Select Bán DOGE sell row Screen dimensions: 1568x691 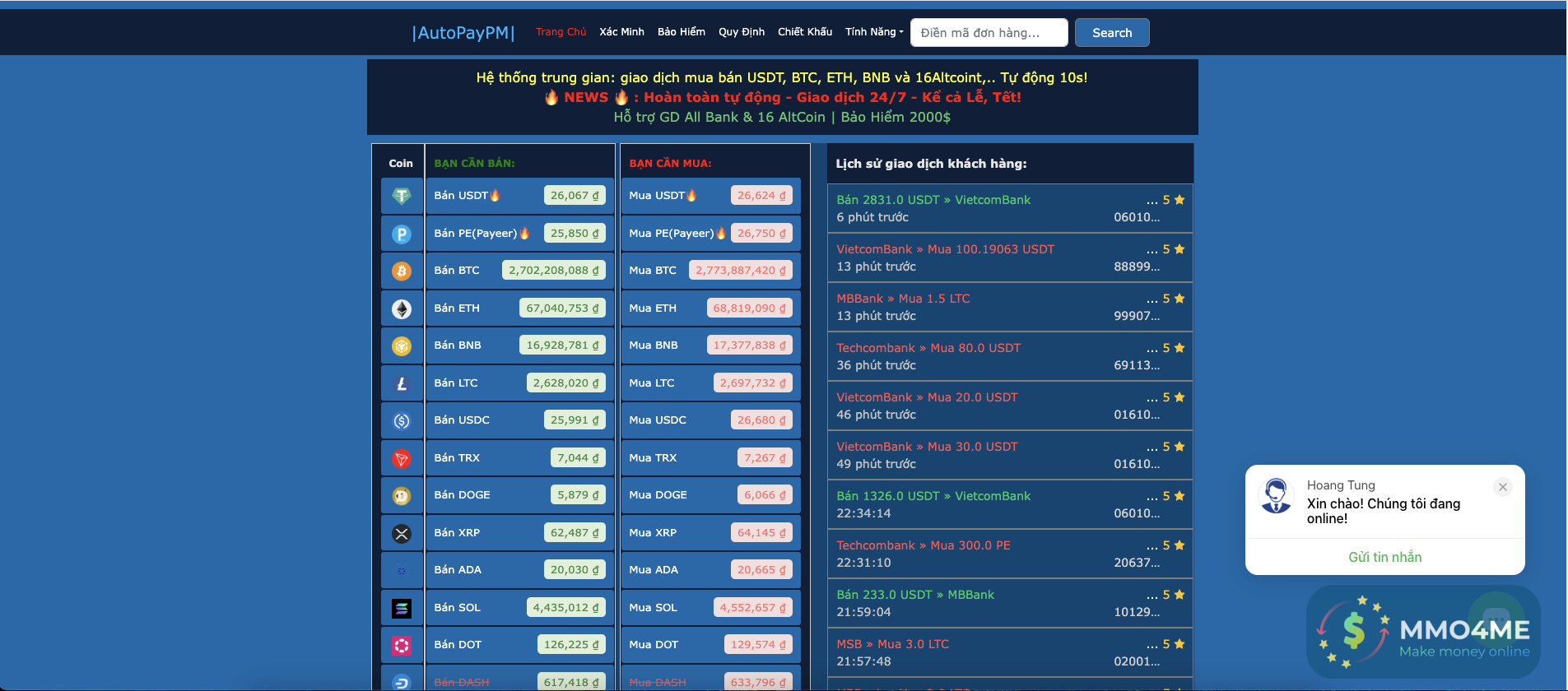520,495
